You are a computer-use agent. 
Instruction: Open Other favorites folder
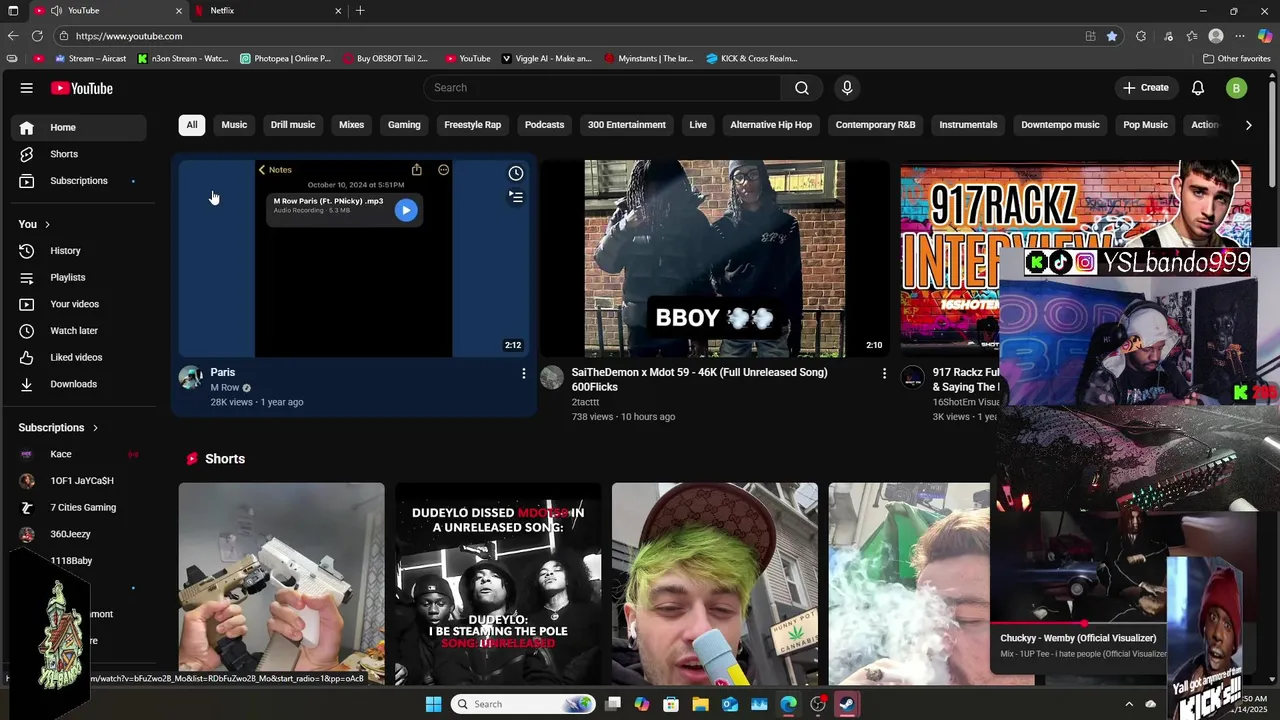coord(1236,58)
